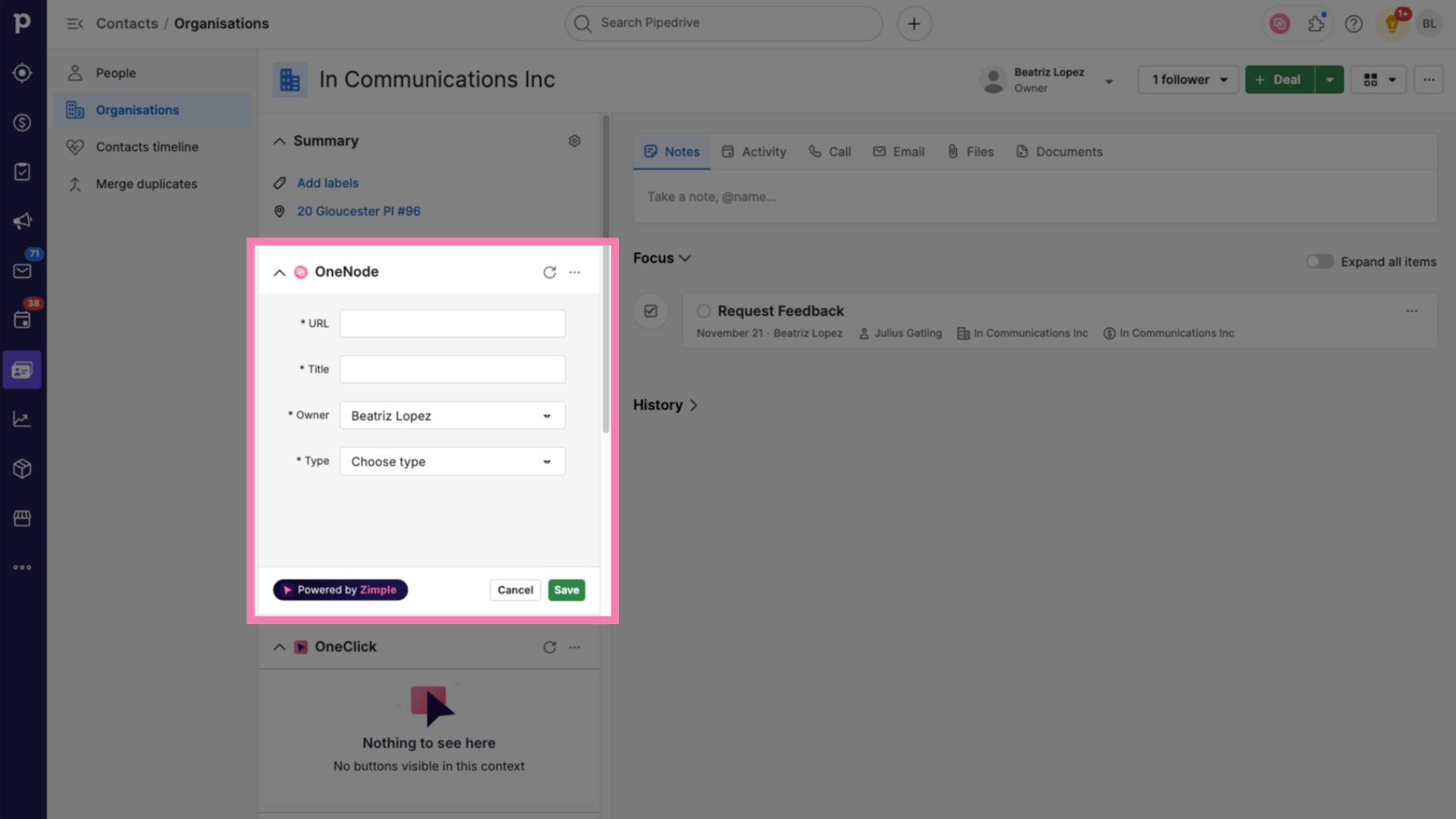The width and height of the screenshot is (1456, 819).
Task: Select the Notes tab
Action: coord(671,151)
